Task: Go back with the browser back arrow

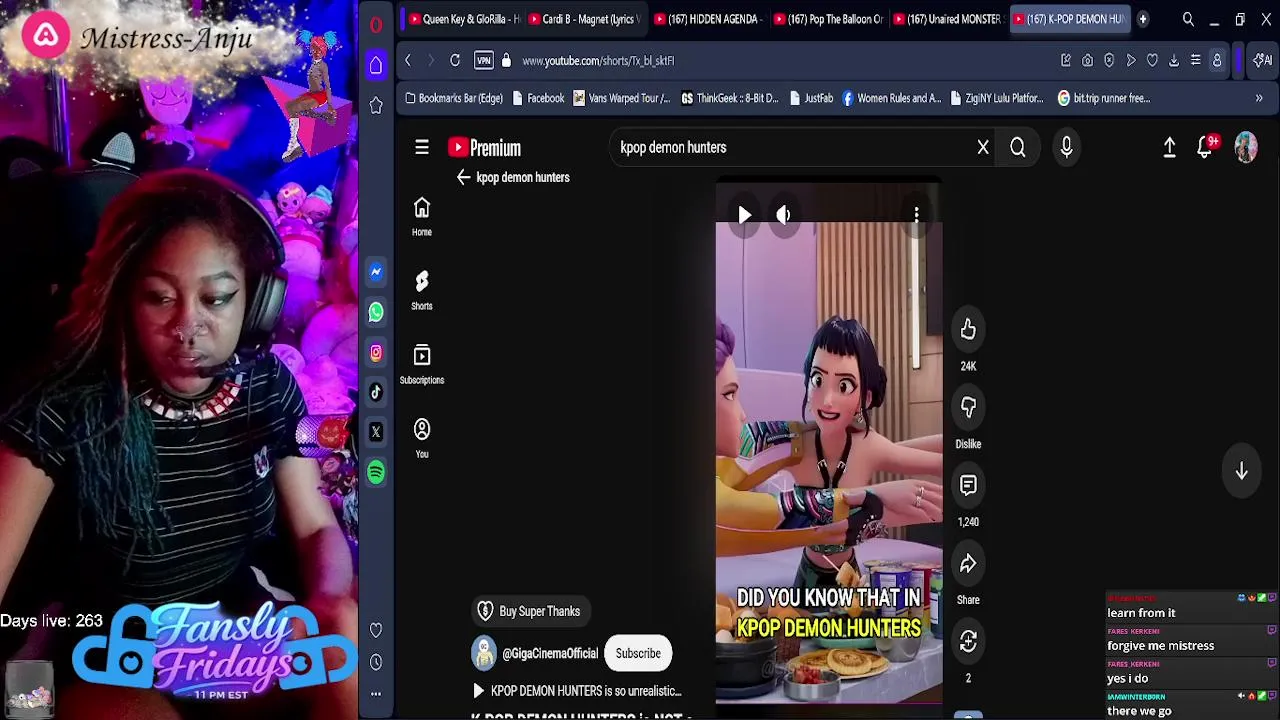Action: [x=408, y=61]
